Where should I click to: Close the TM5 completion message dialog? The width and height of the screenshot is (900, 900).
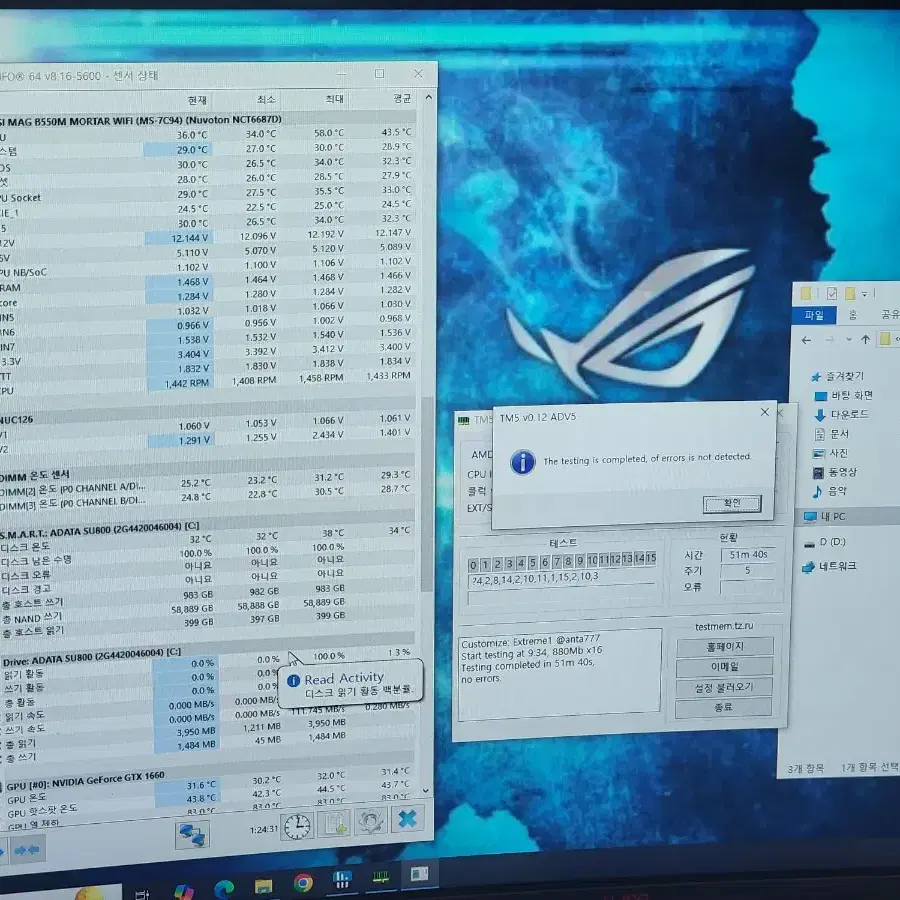tap(765, 412)
